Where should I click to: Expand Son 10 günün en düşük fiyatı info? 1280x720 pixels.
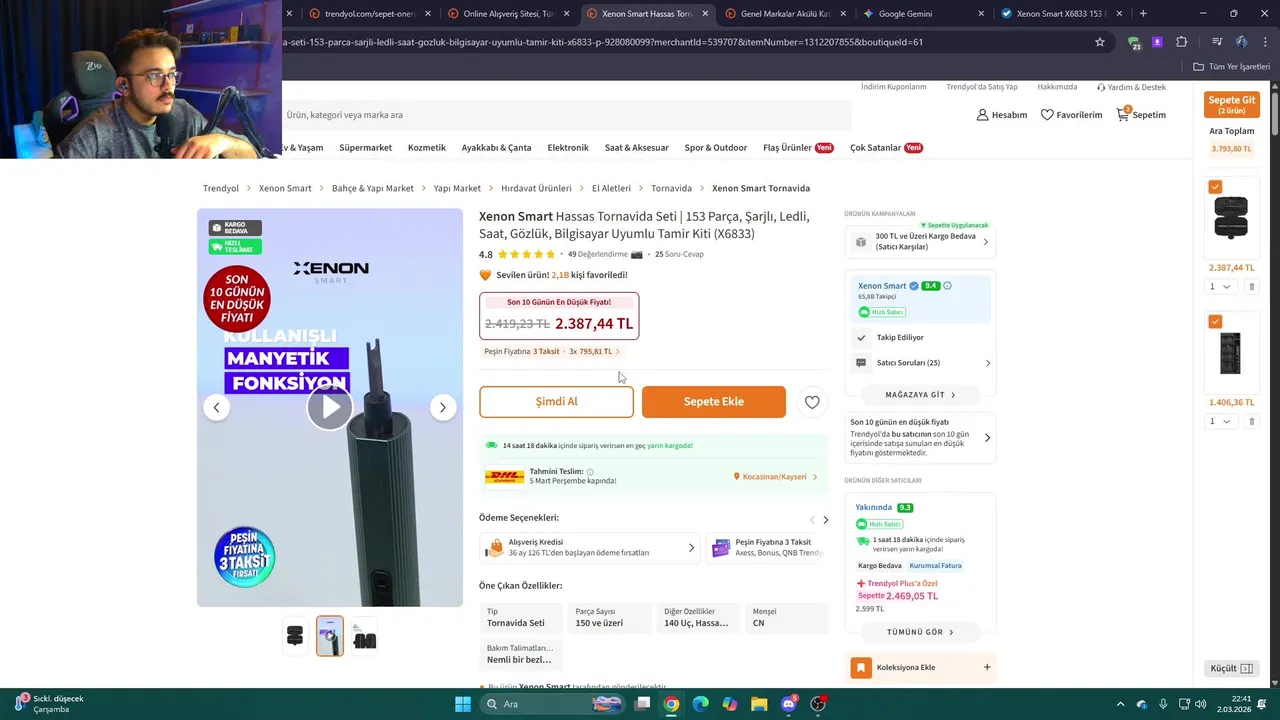[920, 437]
